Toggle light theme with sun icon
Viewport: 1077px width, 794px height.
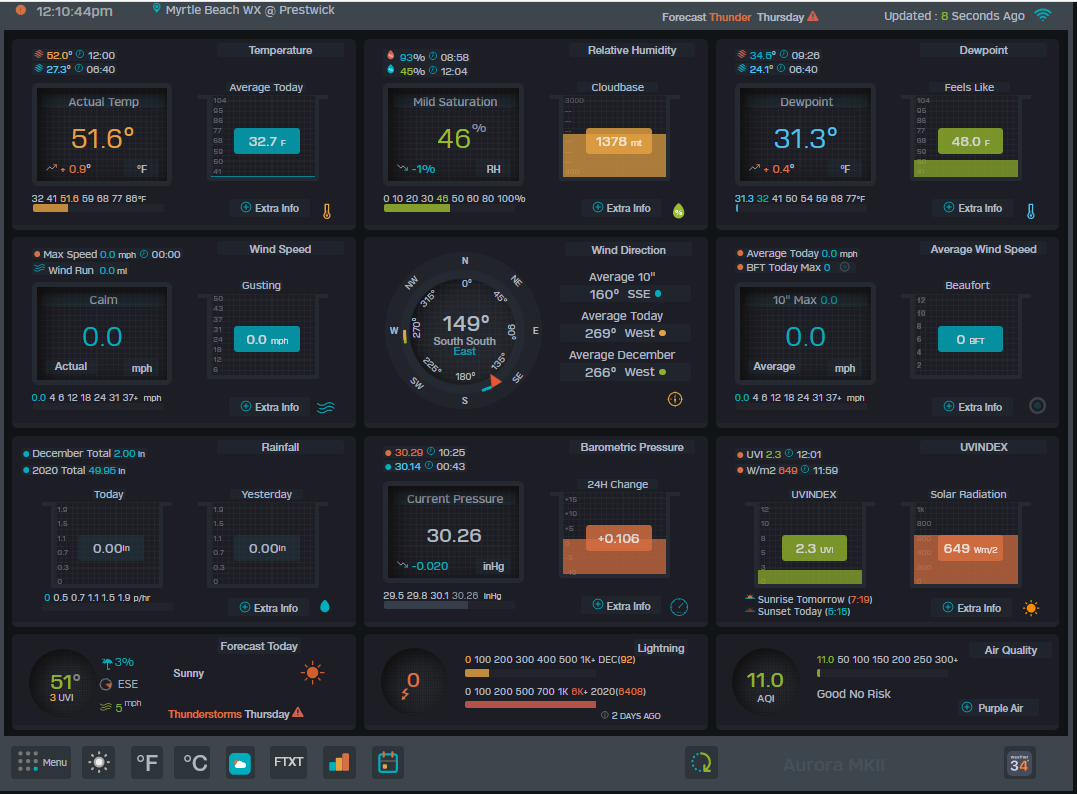point(99,762)
